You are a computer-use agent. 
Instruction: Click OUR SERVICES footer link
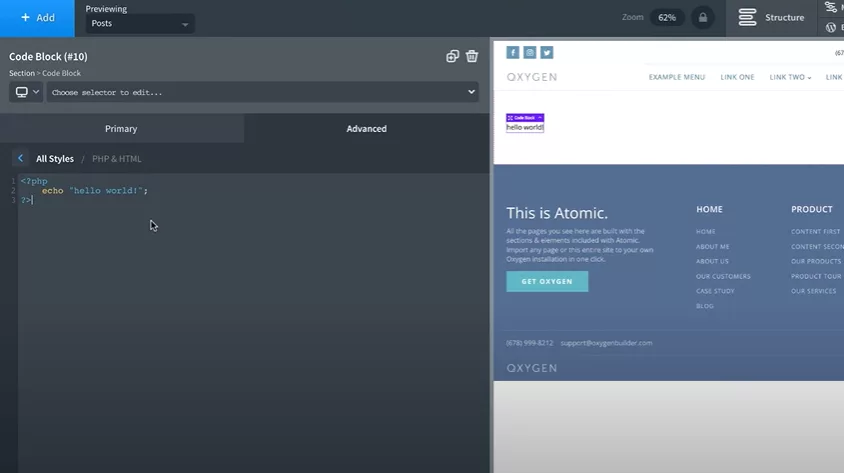(x=813, y=291)
